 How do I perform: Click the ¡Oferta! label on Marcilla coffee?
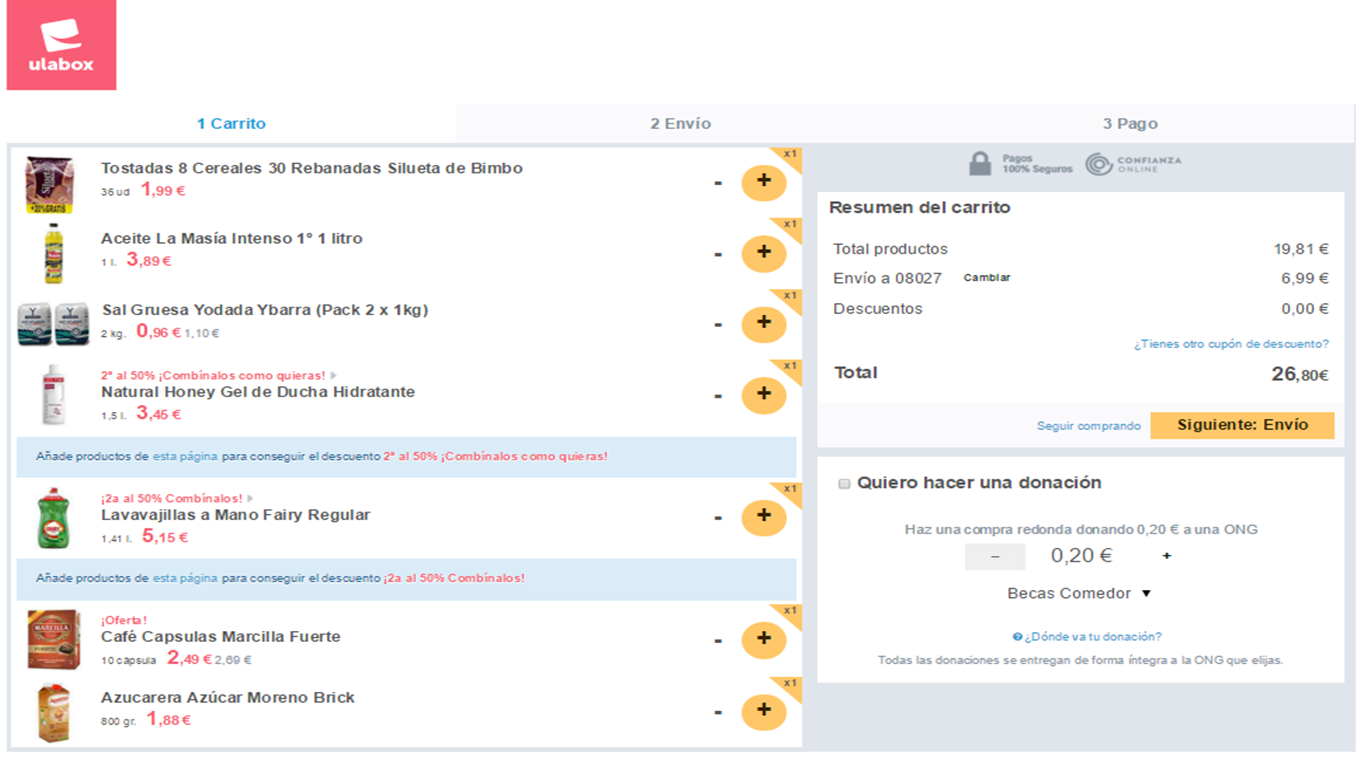124,620
